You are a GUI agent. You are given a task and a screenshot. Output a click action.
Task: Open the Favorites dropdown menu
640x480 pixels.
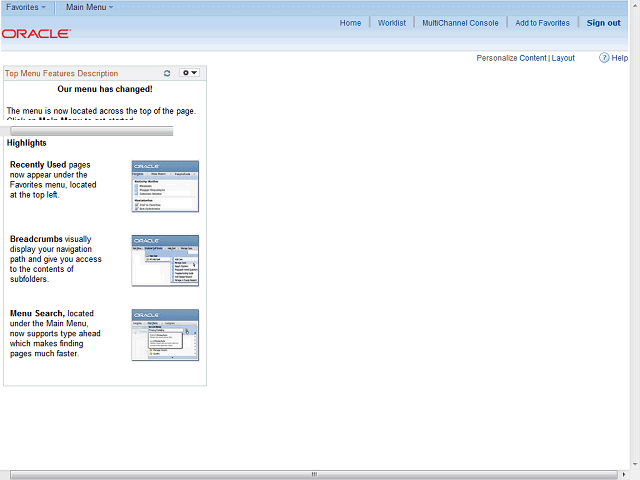pyautogui.click(x=26, y=7)
